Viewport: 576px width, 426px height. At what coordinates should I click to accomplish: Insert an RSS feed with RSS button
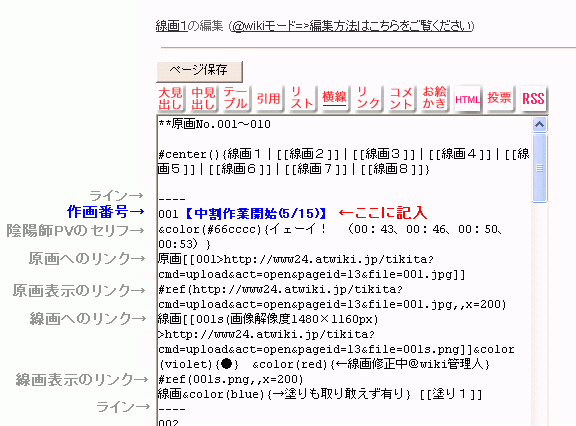click(x=533, y=98)
